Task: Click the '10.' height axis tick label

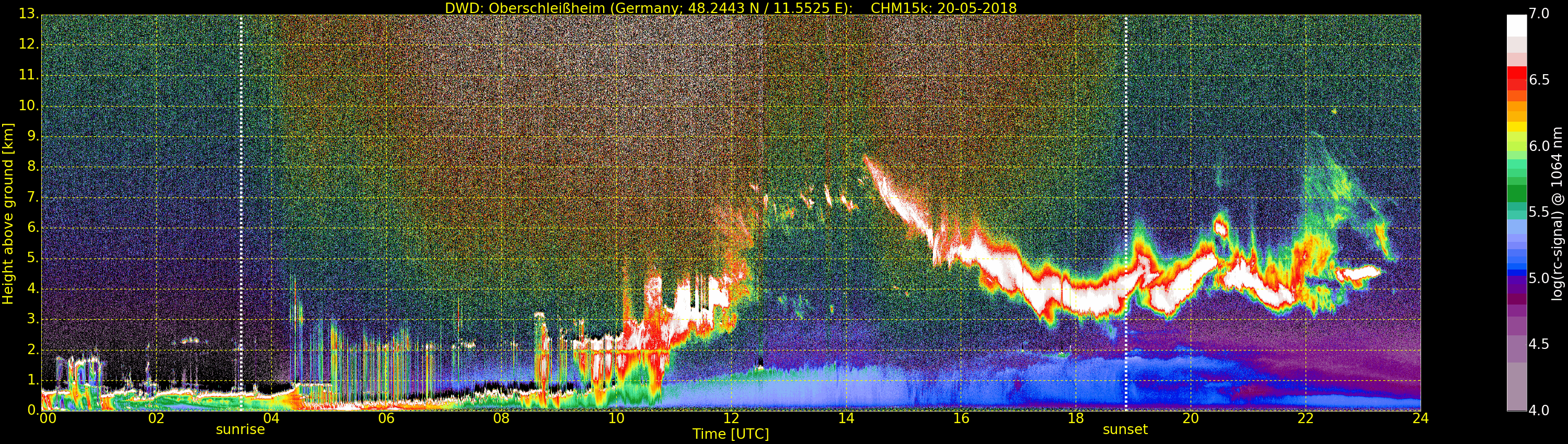Action: [29, 106]
